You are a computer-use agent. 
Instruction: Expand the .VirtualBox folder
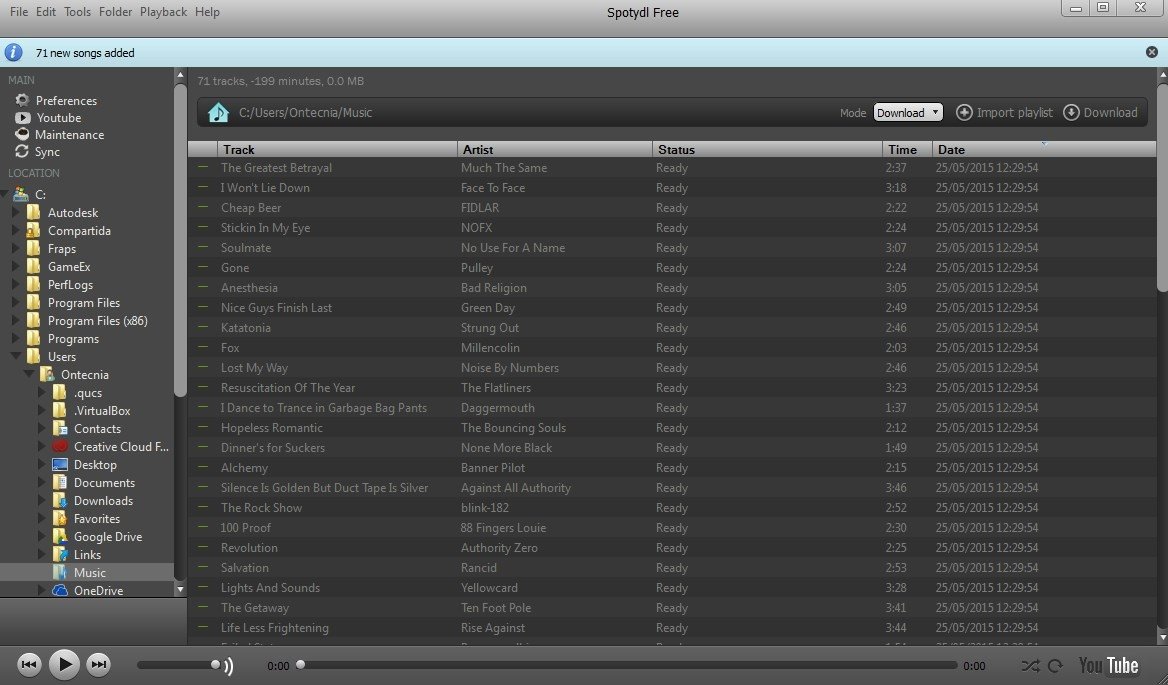coord(42,410)
